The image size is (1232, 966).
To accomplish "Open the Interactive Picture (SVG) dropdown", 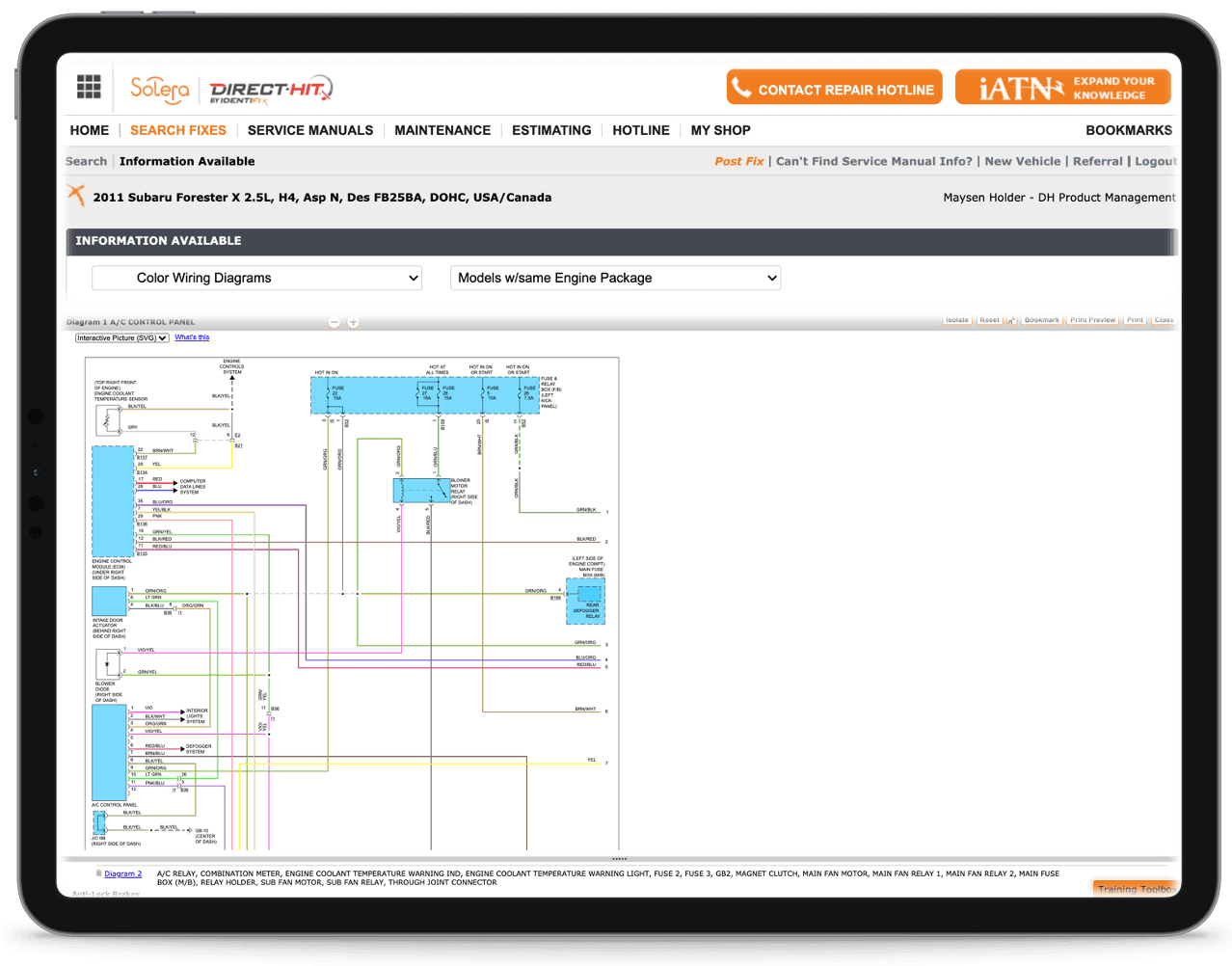I will (122, 338).
